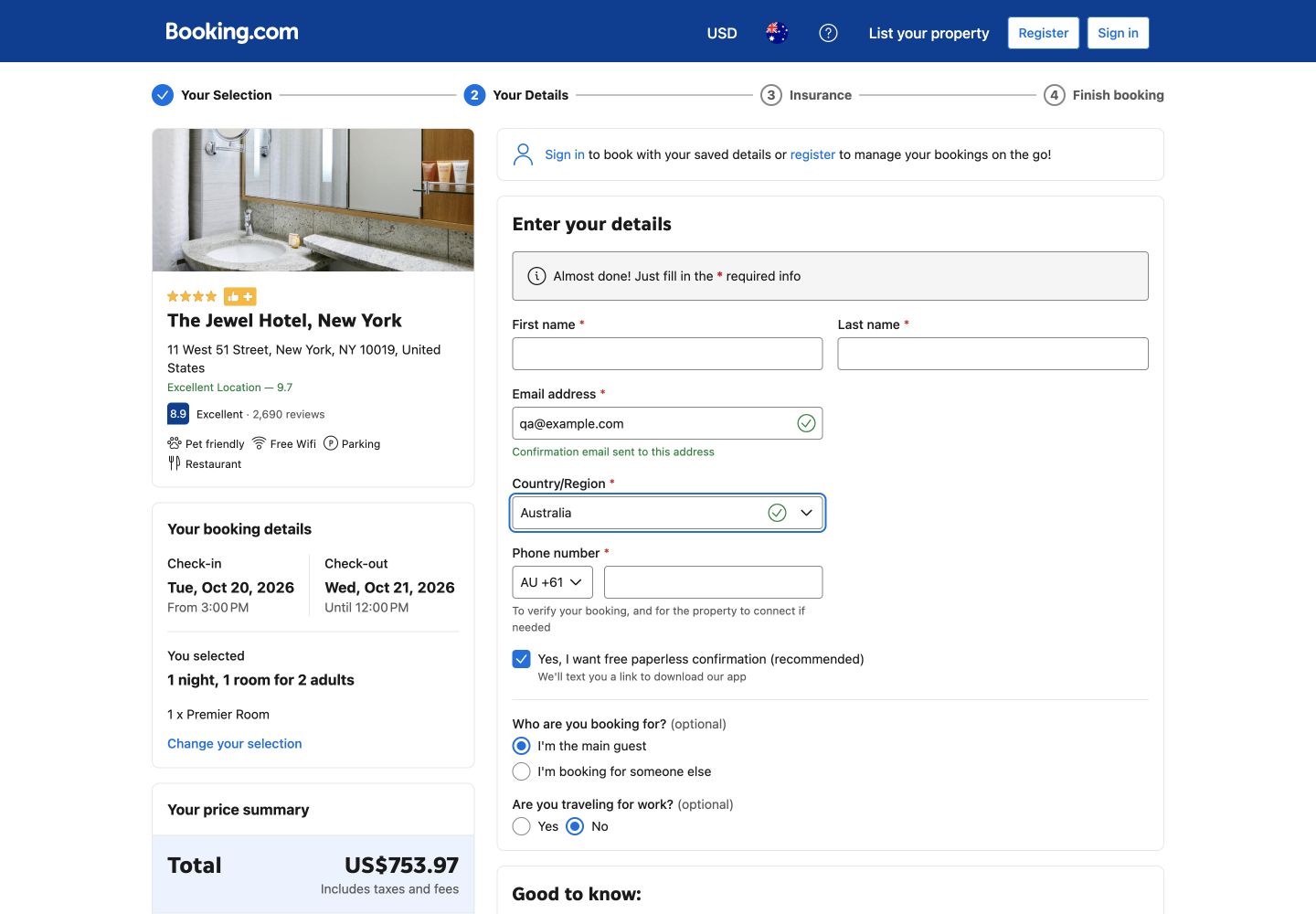
Task: Choose No for traveling for work
Action: pyautogui.click(x=575, y=826)
